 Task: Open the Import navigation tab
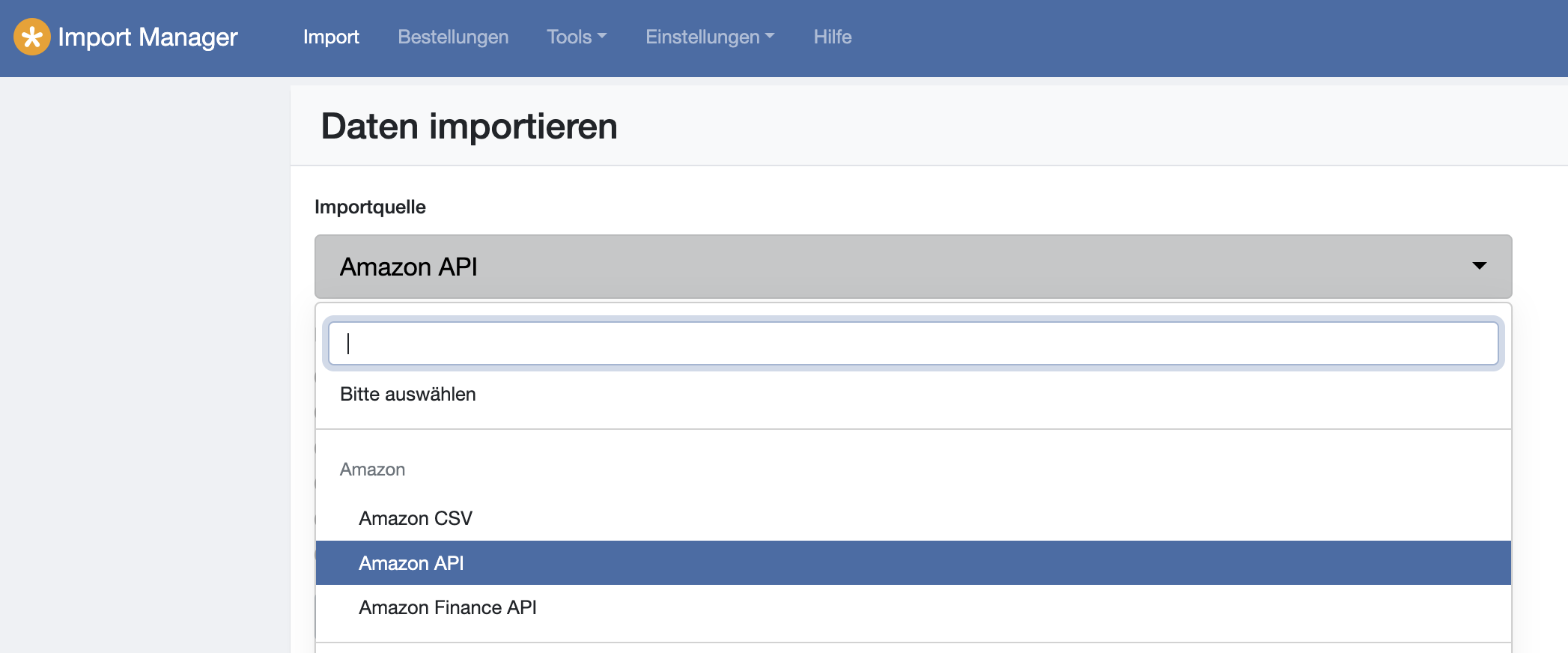tap(331, 37)
